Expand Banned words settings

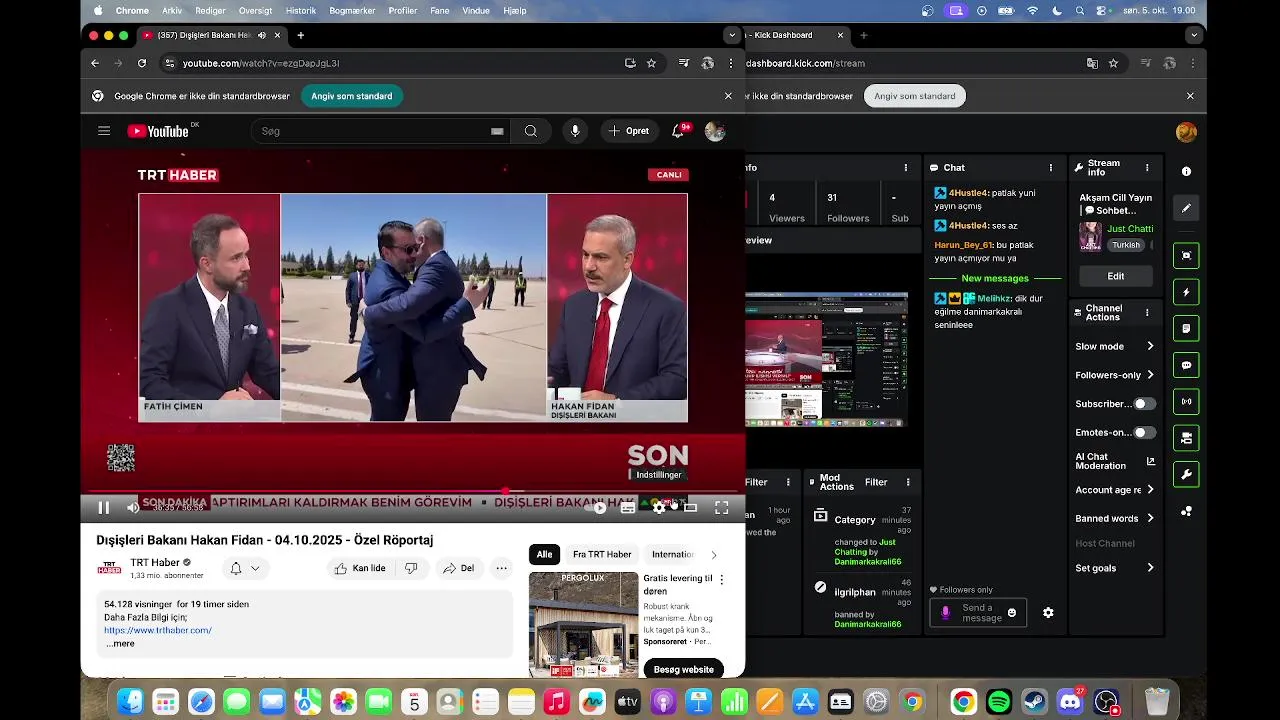[x=1115, y=518]
